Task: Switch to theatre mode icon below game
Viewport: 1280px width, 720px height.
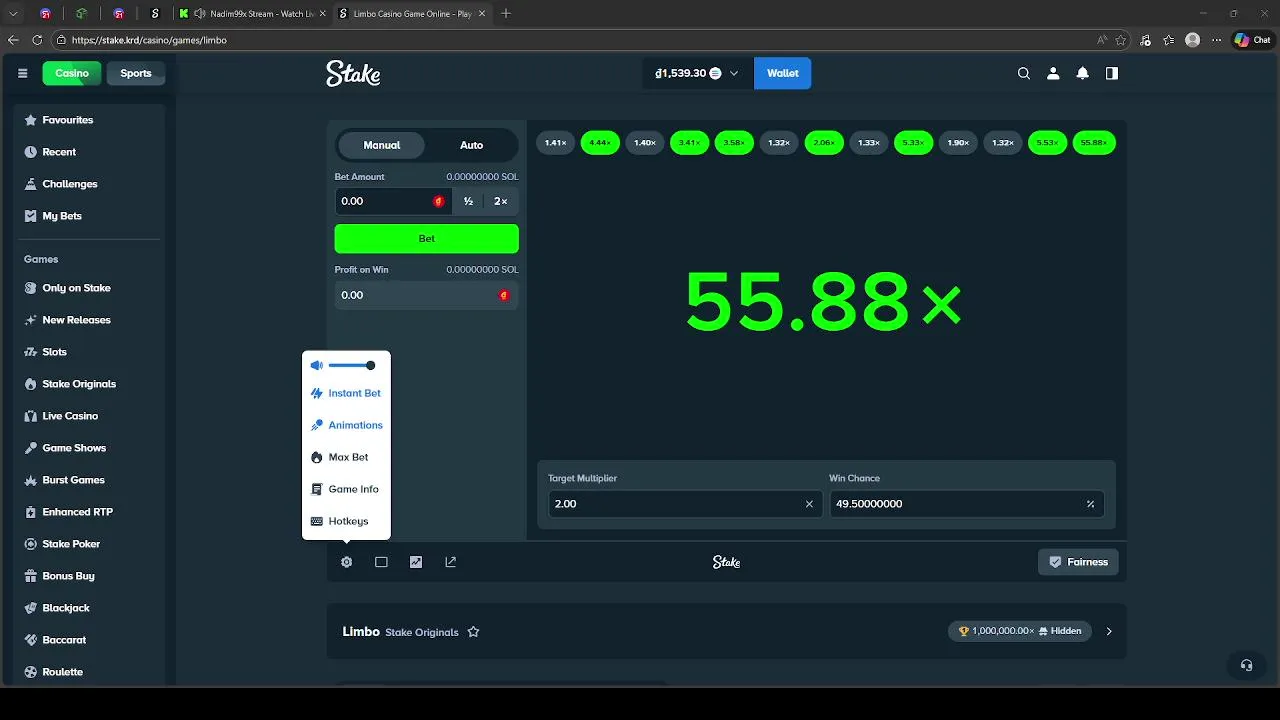Action: click(381, 562)
